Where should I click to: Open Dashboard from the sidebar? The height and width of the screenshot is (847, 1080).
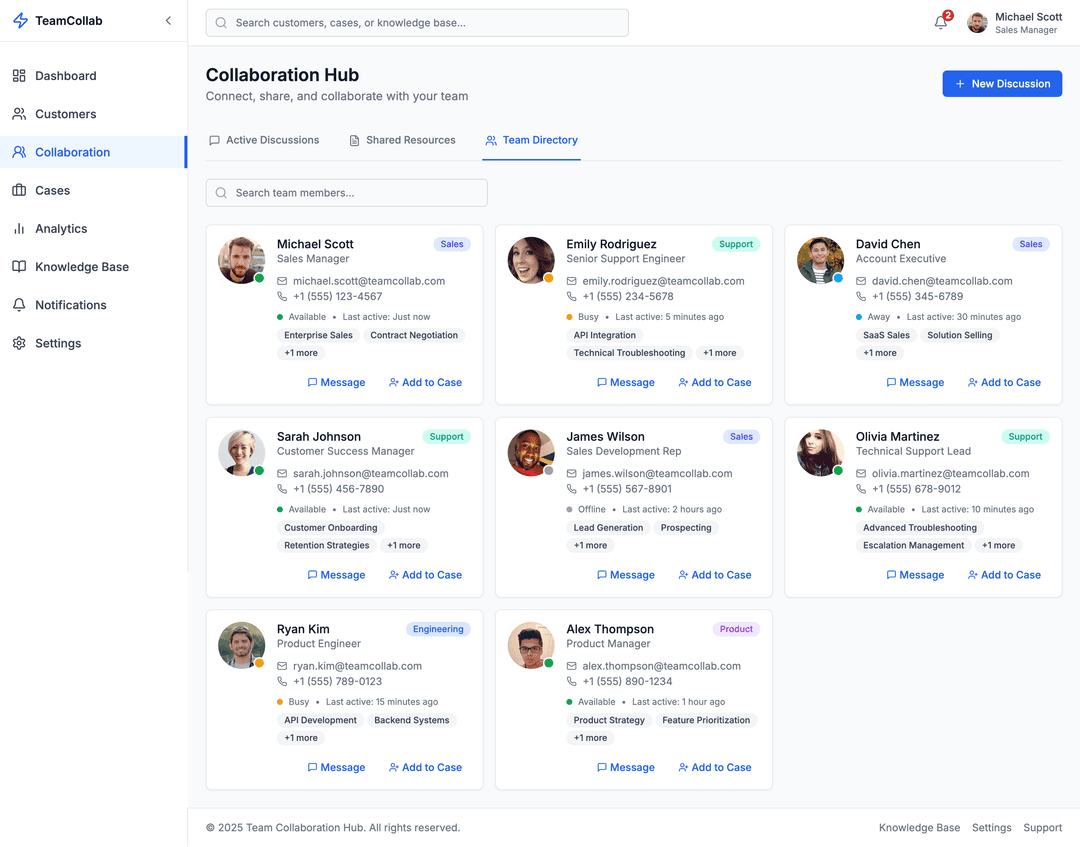[66, 76]
